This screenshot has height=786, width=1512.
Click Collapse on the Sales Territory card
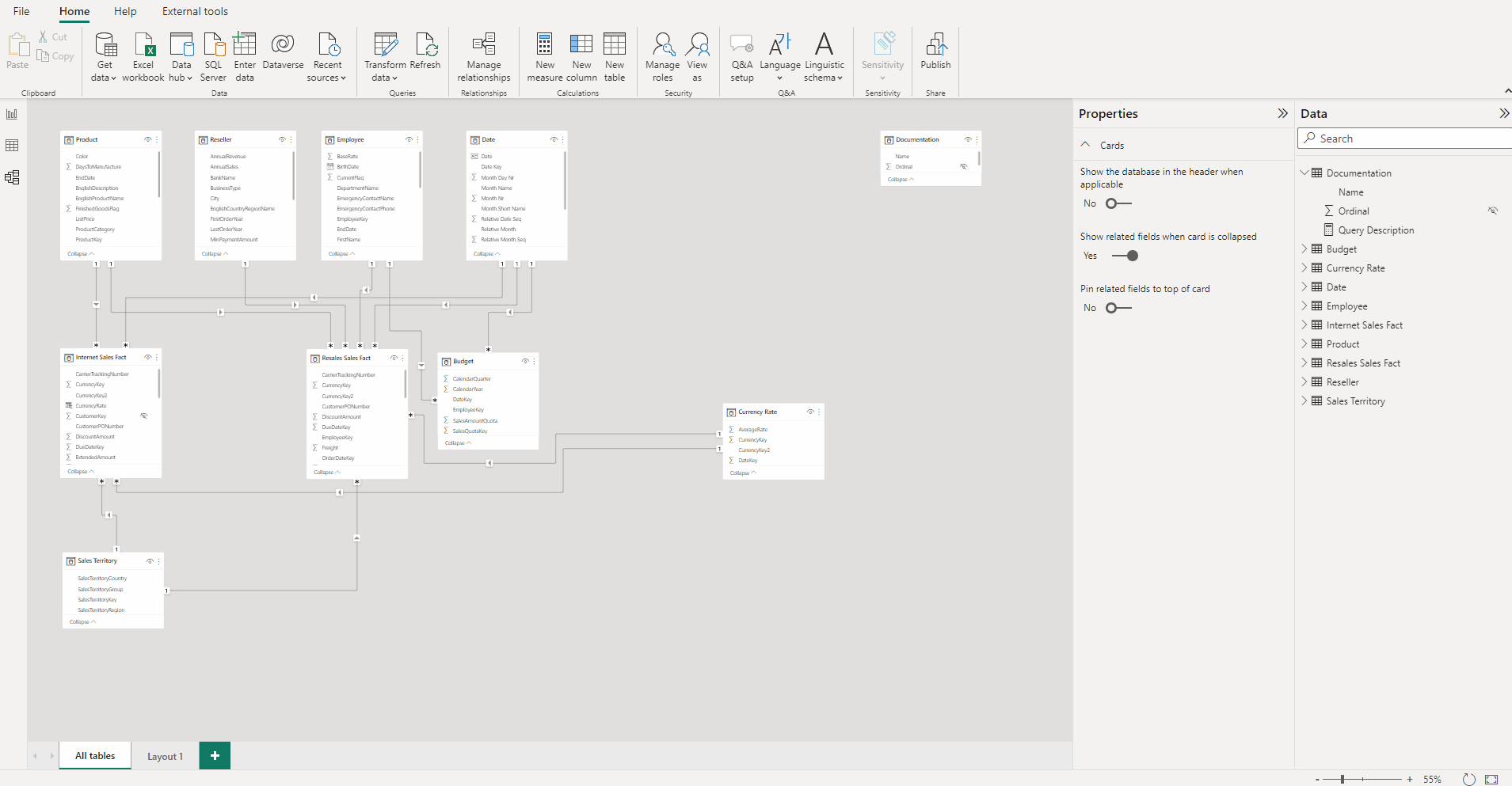point(81,621)
